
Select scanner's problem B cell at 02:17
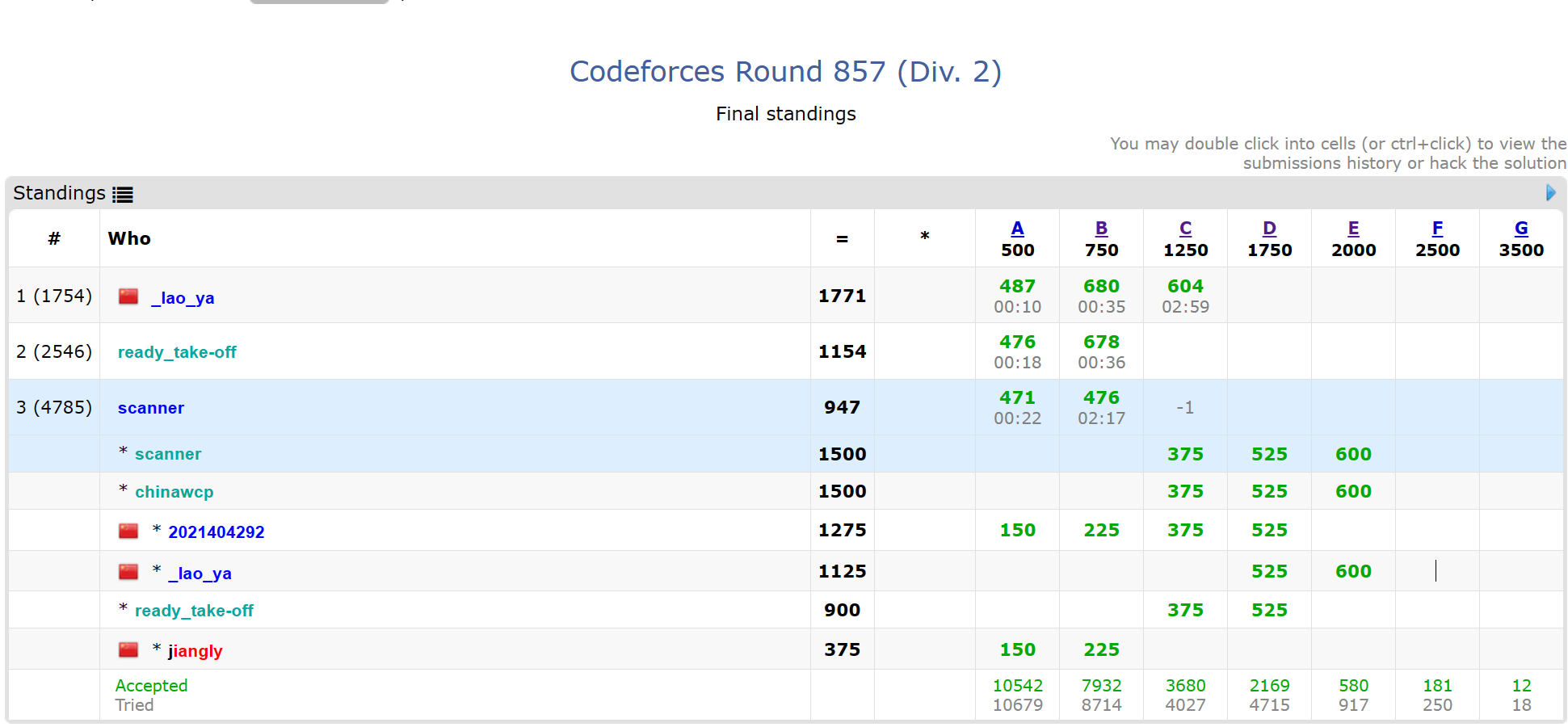[1101, 407]
